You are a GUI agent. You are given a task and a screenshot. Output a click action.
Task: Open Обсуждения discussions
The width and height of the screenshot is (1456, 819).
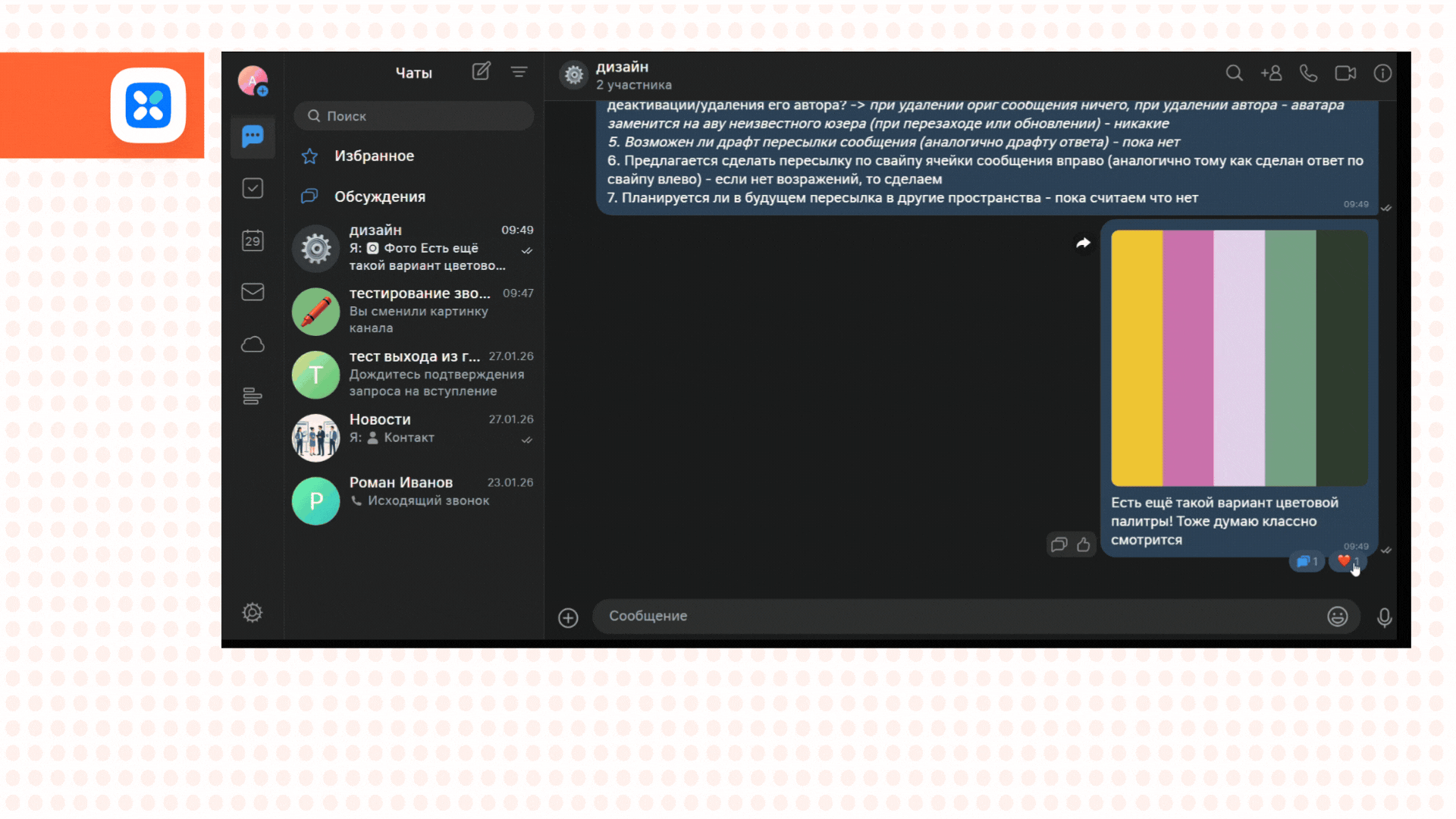coord(414,196)
